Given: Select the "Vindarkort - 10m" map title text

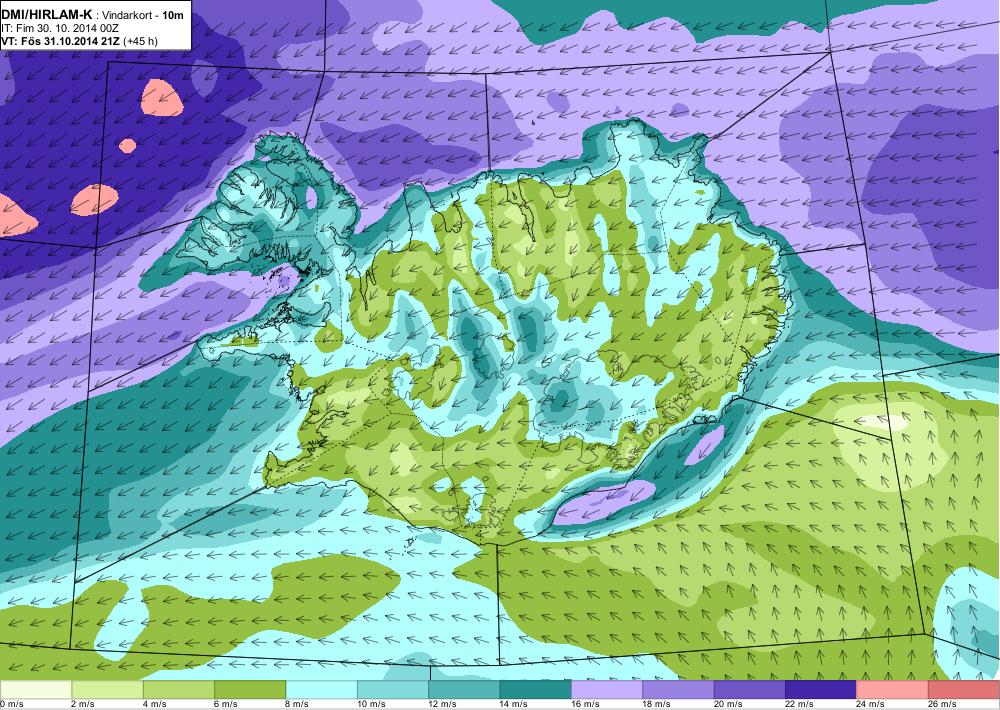Looking at the screenshot, I should tap(142, 15).
